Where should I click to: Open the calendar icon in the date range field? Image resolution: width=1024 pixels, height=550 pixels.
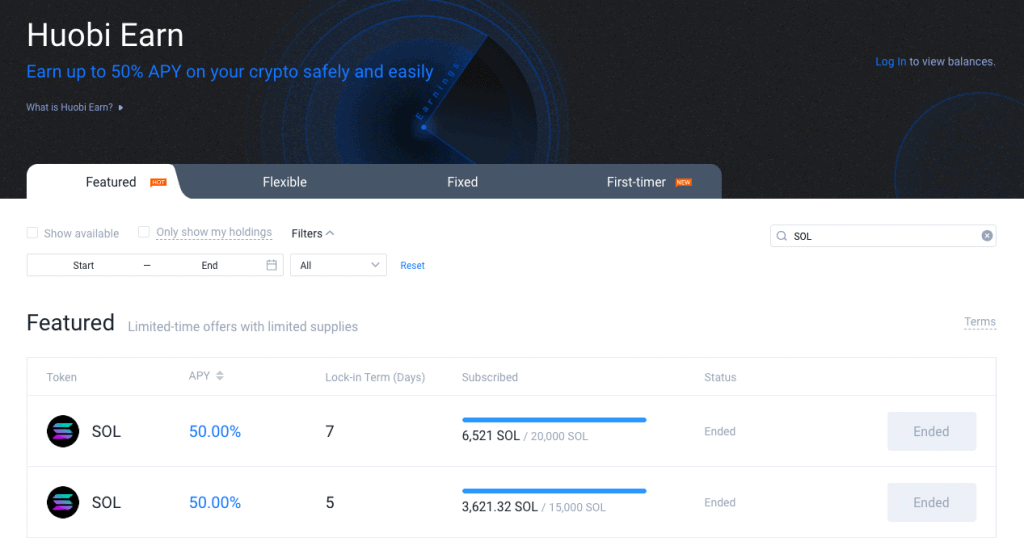272,265
